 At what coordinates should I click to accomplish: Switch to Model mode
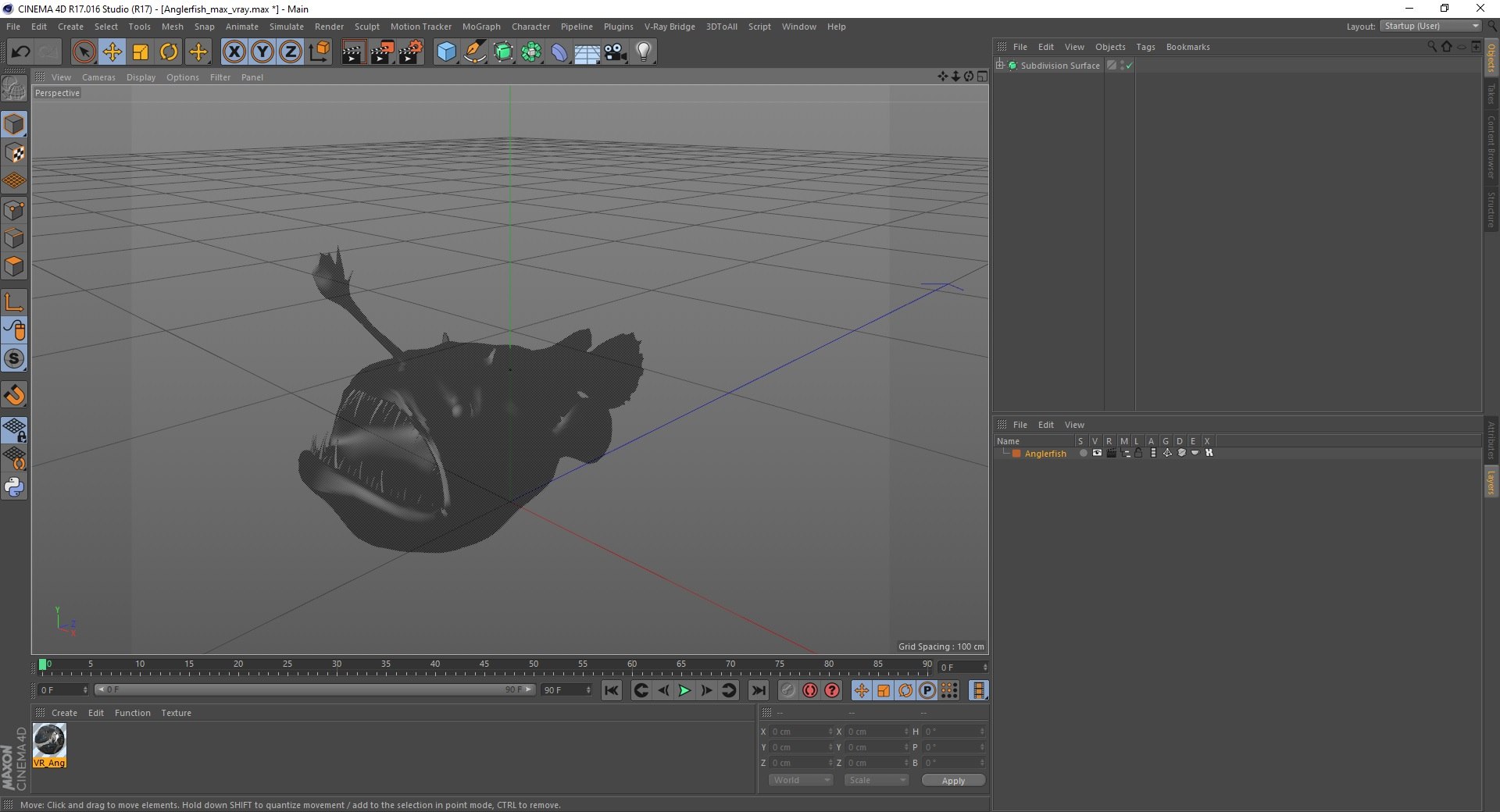(x=14, y=124)
